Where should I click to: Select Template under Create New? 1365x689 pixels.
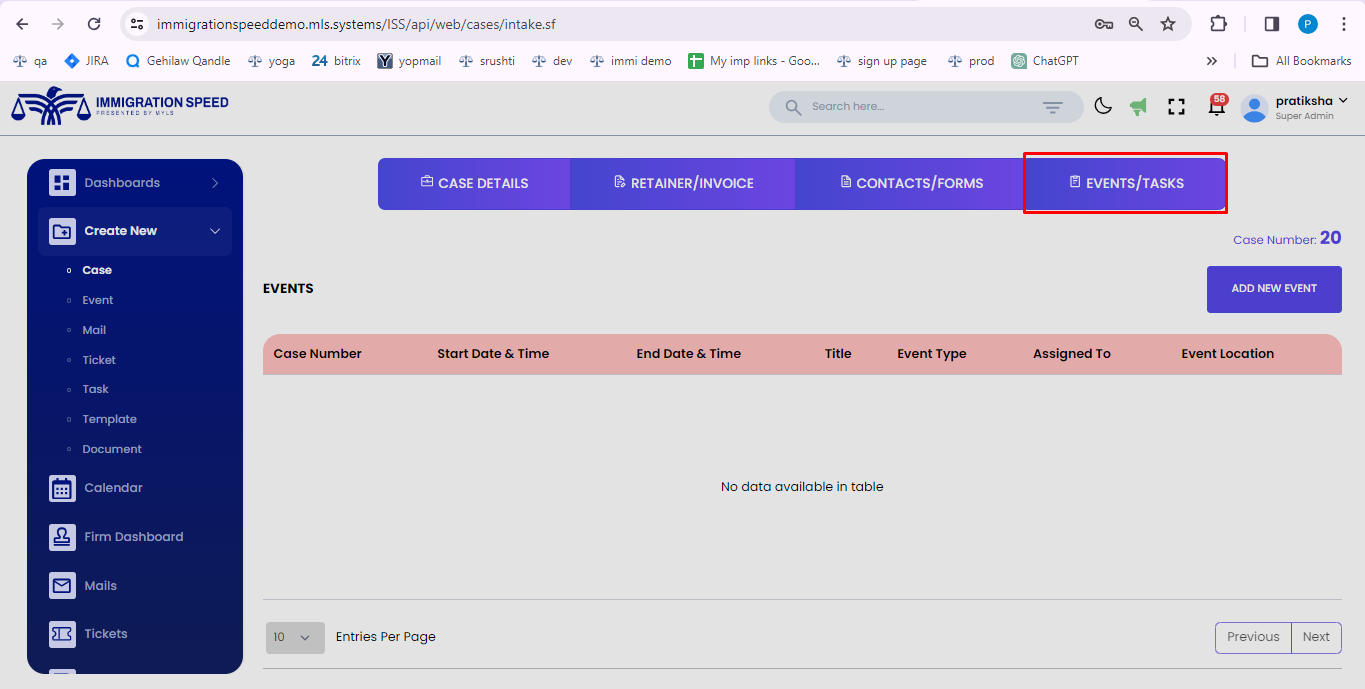pos(110,418)
